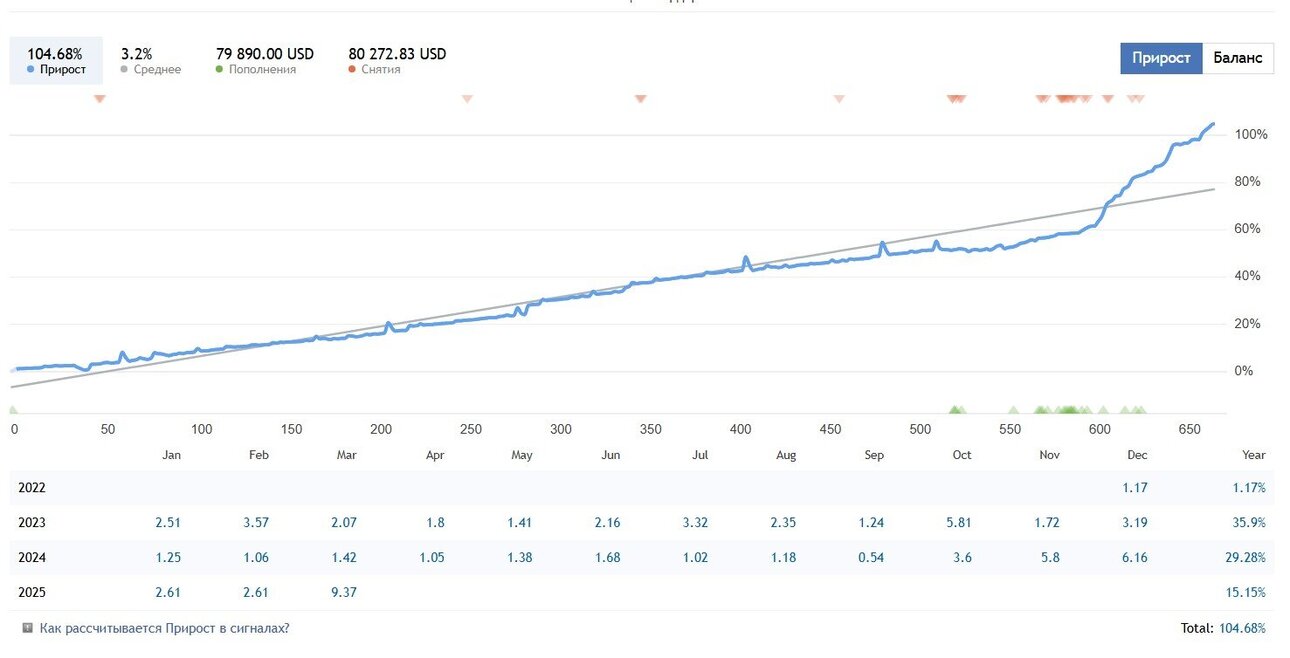This screenshot has height=658, width=1290.
Task: Click the green dot next to Пополнения
Action: pyautogui.click(x=219, y=70)
